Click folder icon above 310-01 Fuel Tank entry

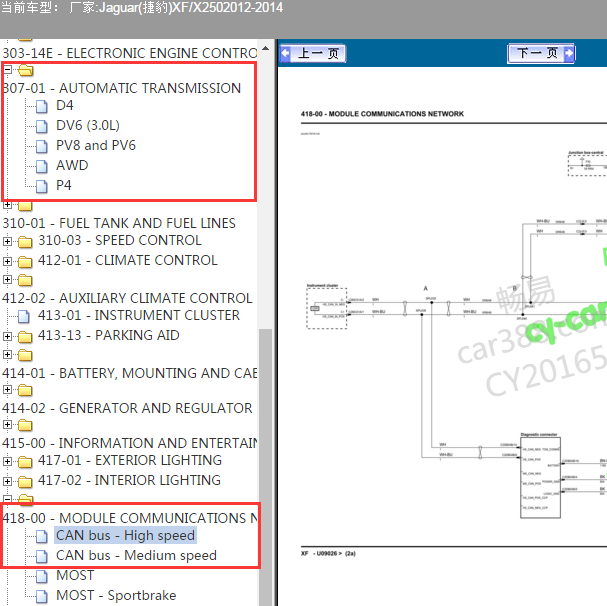(x=25, y=206)
